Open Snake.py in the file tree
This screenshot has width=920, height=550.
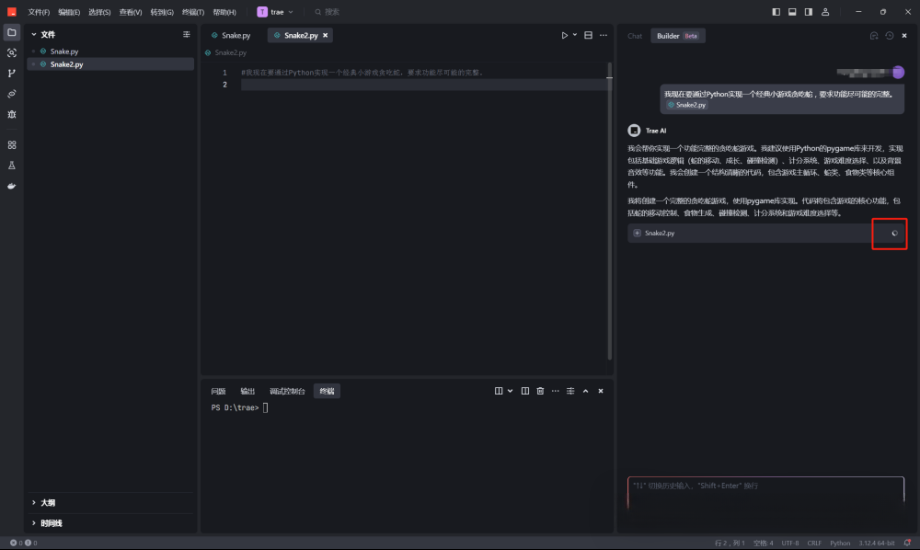(64, 51)
